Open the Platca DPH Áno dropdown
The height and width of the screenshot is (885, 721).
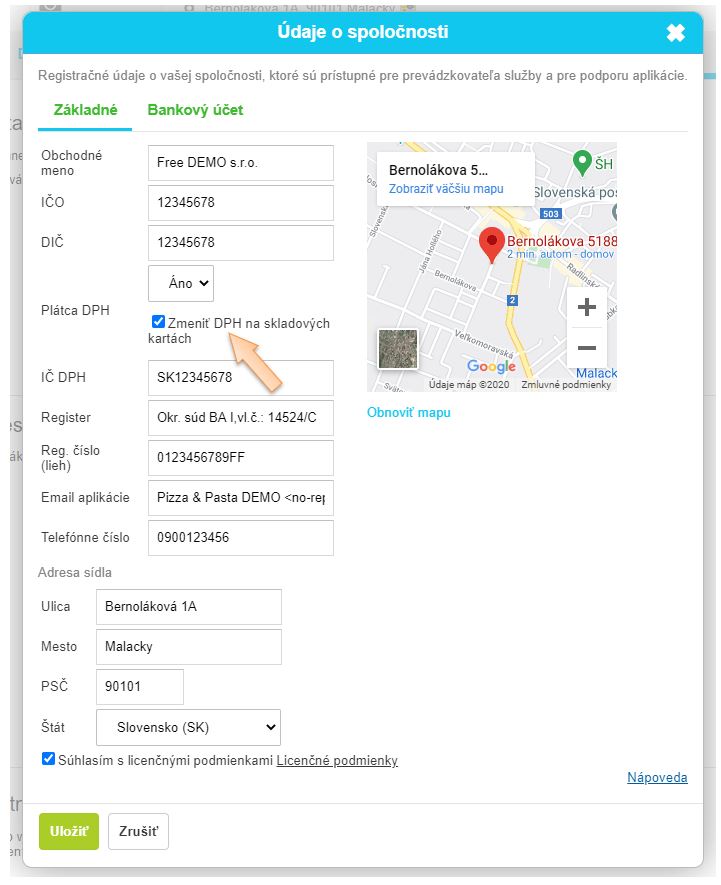[181, 283]
